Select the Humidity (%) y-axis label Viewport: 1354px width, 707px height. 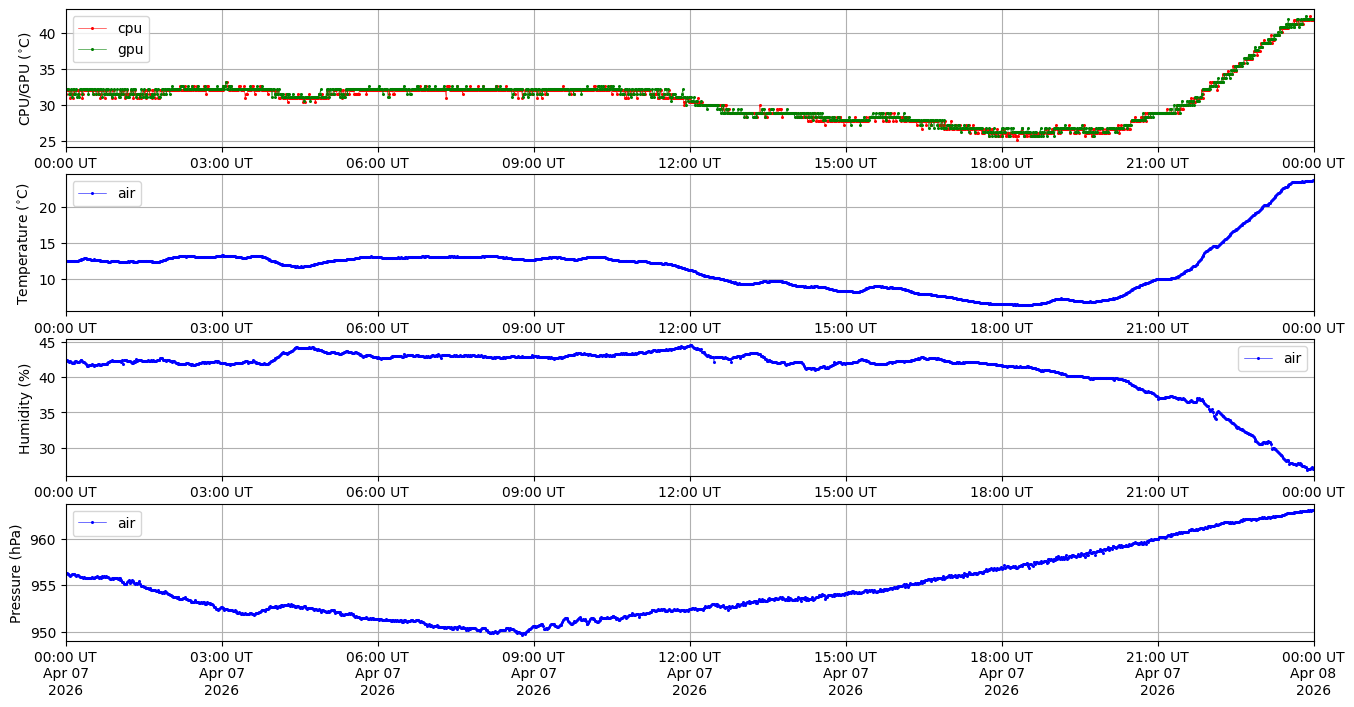coord(25,408)
